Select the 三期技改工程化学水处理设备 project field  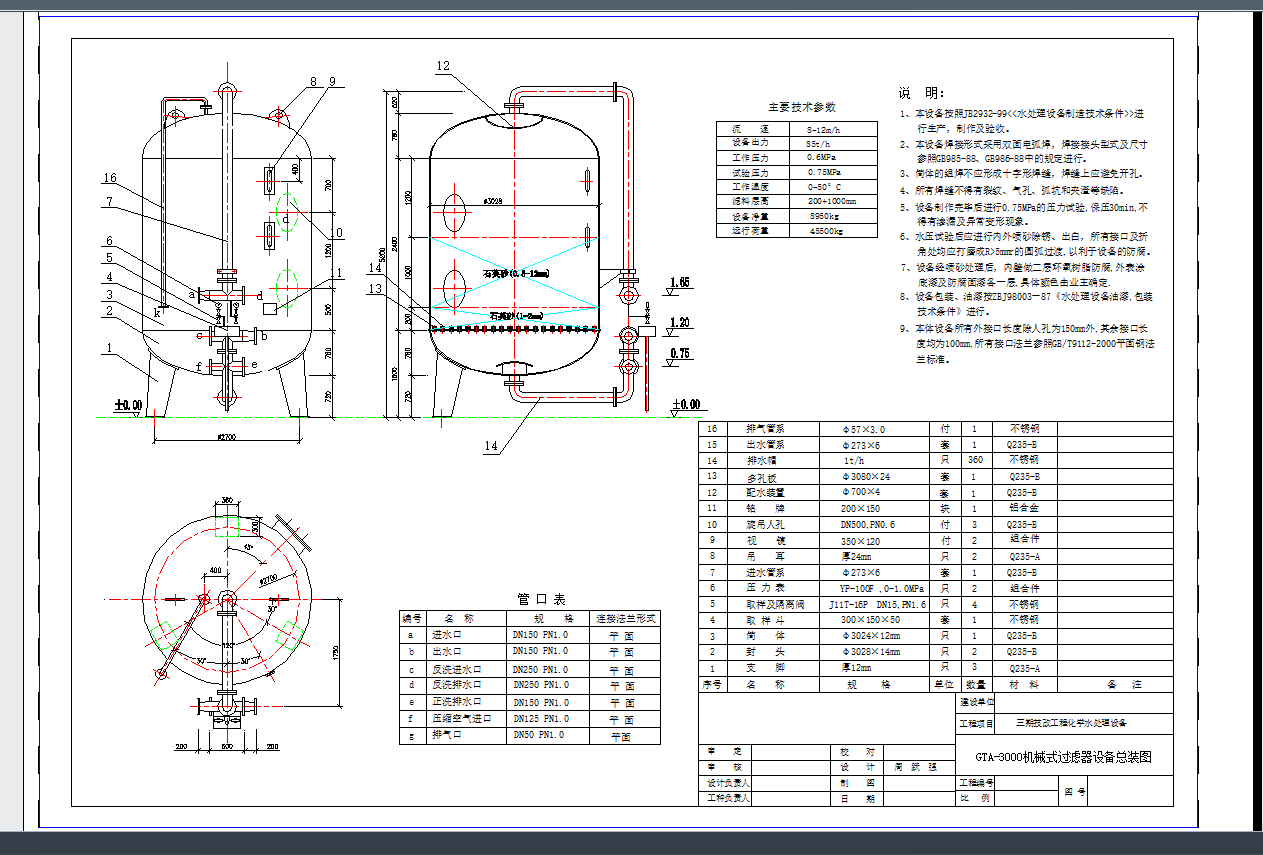(x=1071, y=723)
